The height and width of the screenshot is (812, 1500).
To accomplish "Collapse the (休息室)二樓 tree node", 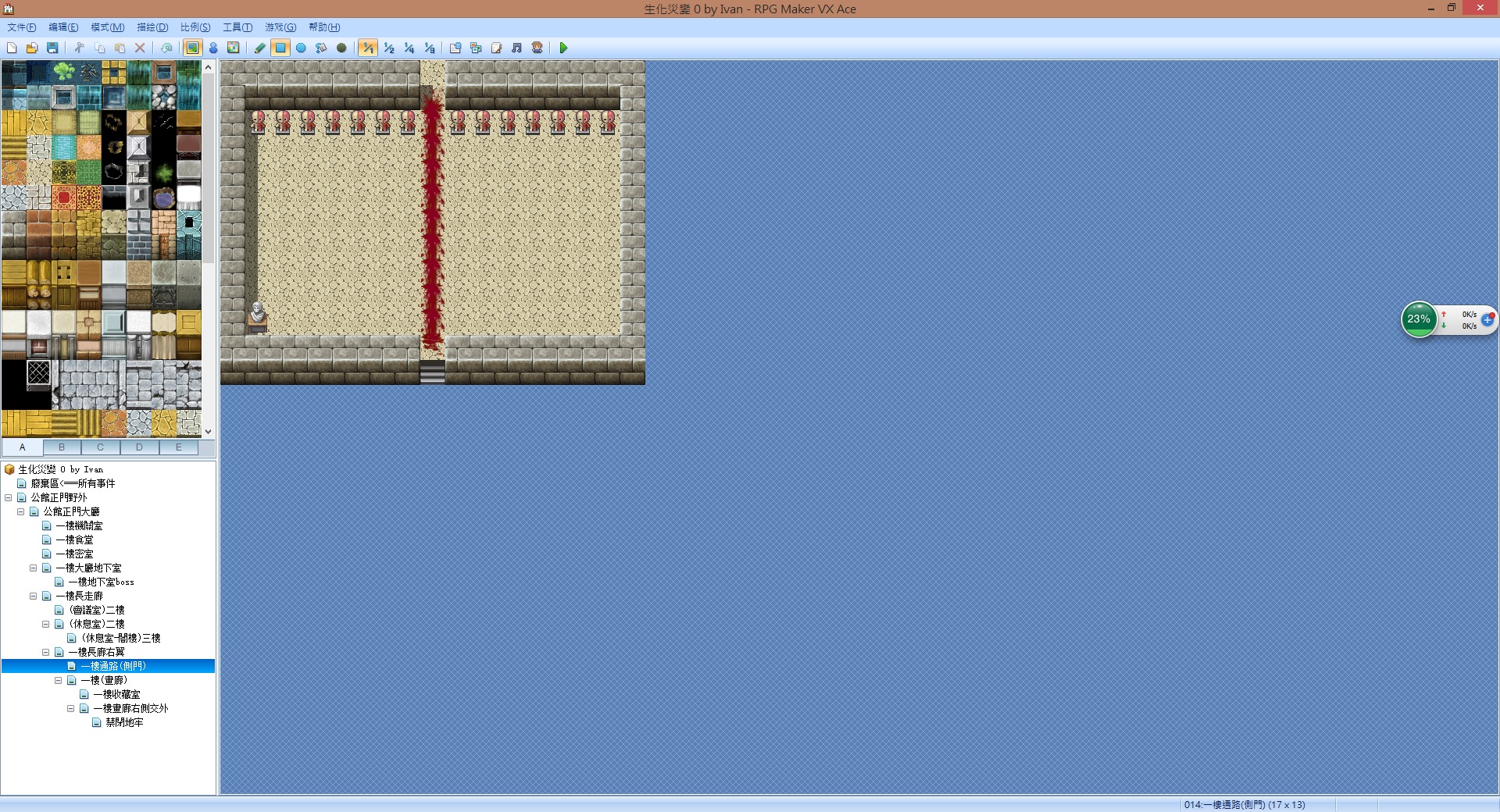I will point(46,624).
